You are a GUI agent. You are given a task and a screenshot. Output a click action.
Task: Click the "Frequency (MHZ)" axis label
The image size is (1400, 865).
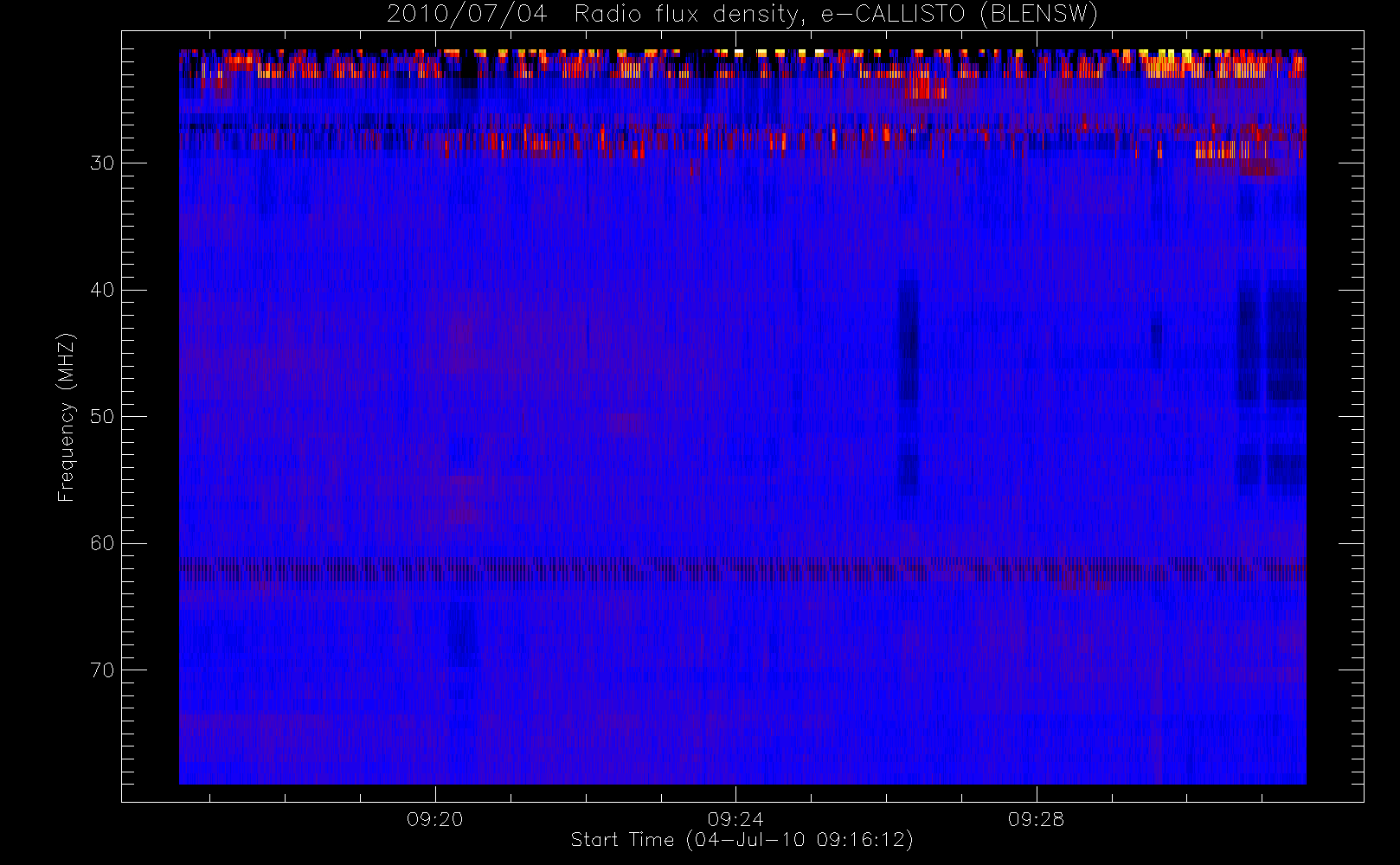click(67, 417)
